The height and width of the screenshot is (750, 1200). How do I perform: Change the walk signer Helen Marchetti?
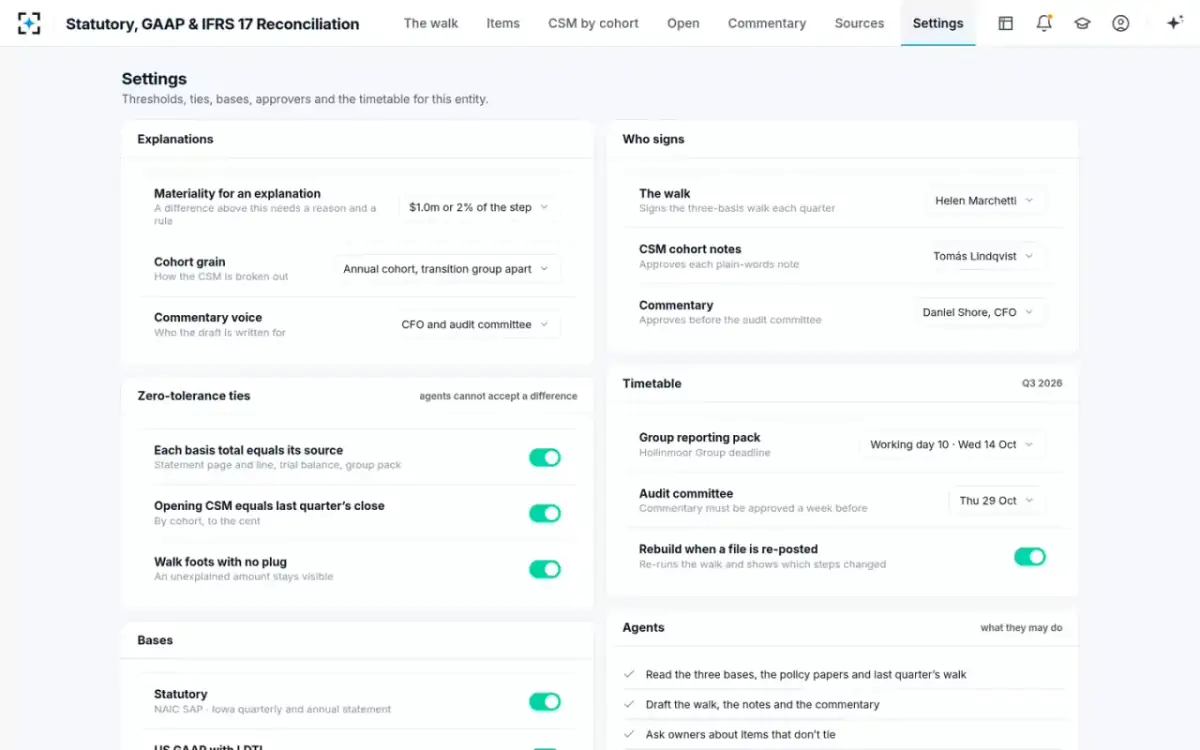click(x=985, y=200)
